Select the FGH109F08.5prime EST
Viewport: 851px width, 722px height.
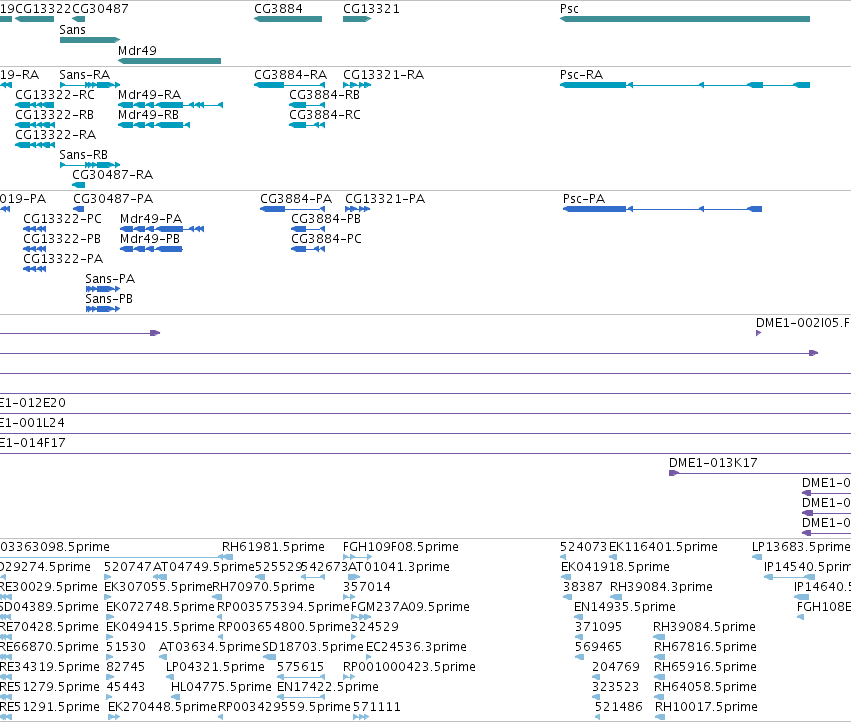coord(358,556)
